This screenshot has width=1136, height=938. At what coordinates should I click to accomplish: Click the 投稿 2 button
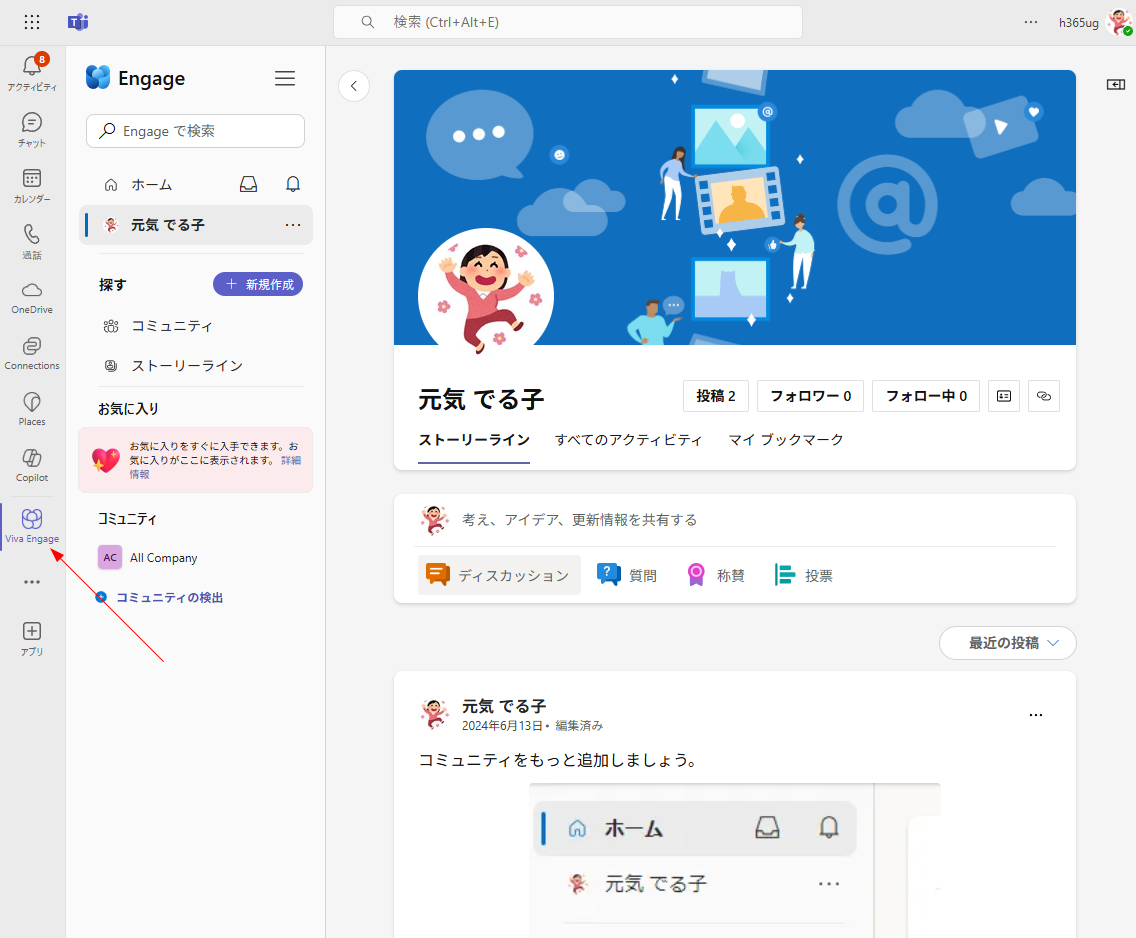(x=716, y=396)
